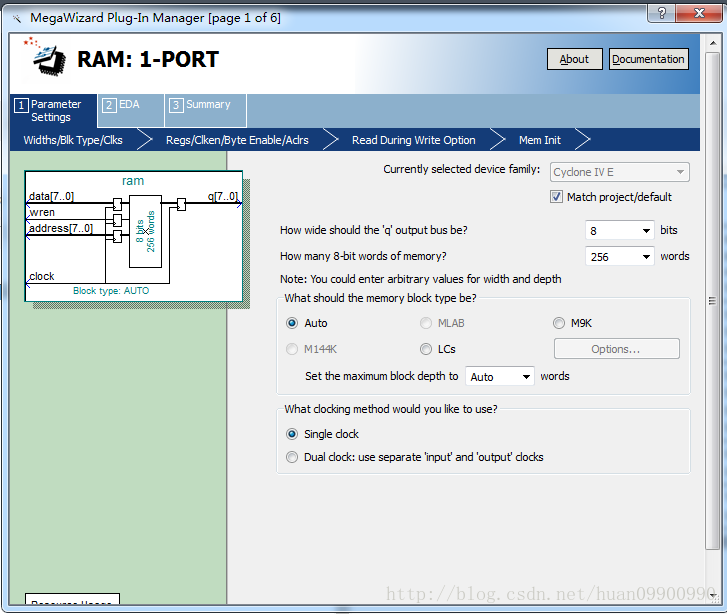
Task: Click the RAM chip wizard logo icon
Action: point(46,58)
